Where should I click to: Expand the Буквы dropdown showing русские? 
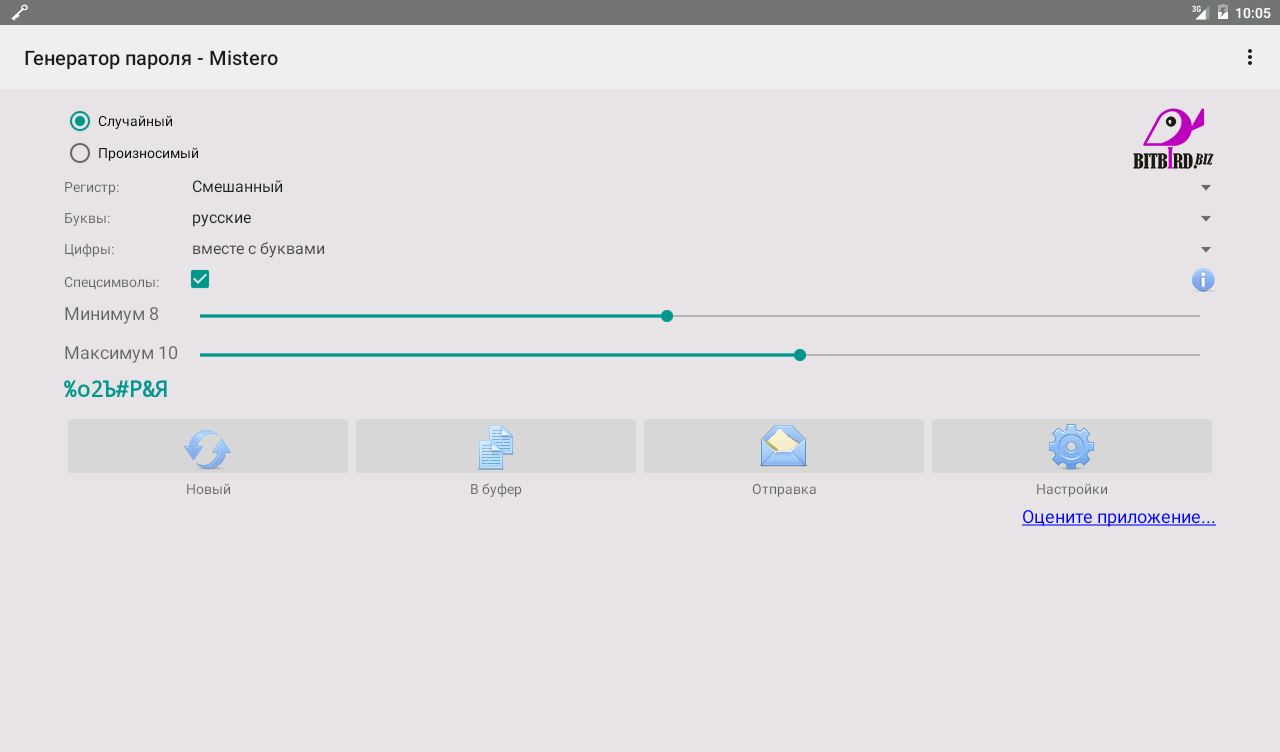tap(702, 218)
